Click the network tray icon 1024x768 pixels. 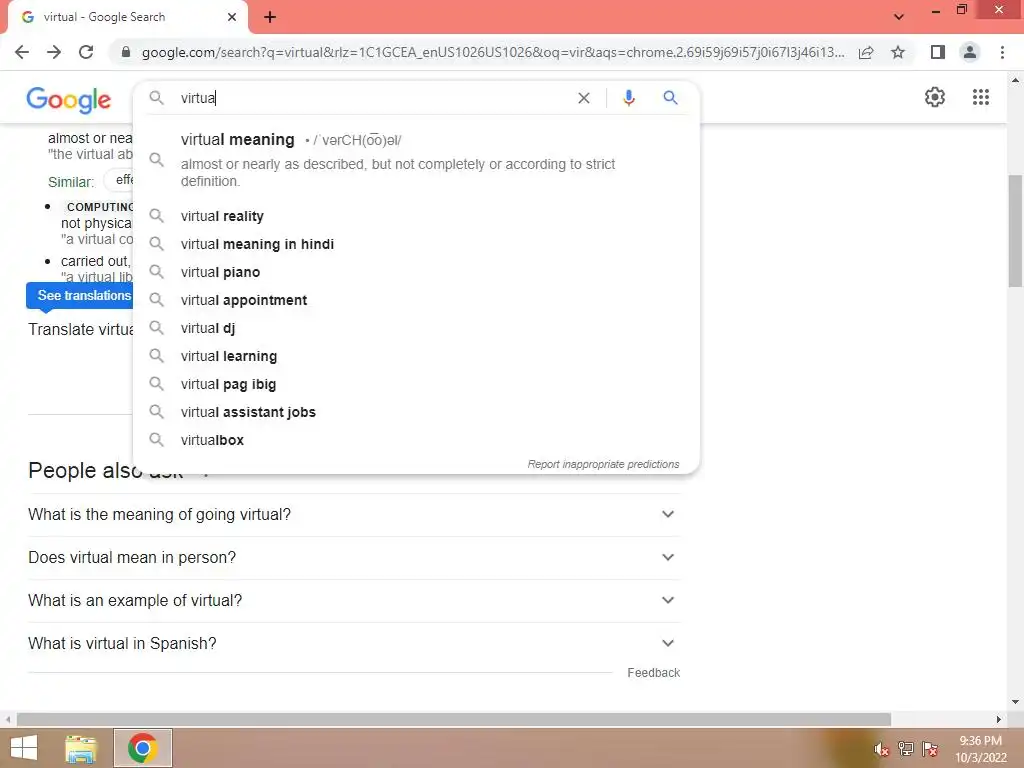906,749
